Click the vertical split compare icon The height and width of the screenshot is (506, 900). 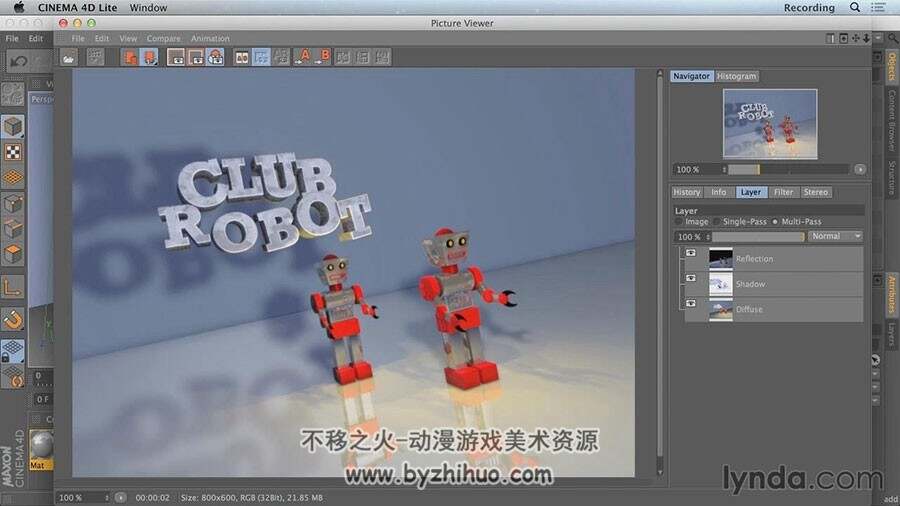[x=363, y=57]
